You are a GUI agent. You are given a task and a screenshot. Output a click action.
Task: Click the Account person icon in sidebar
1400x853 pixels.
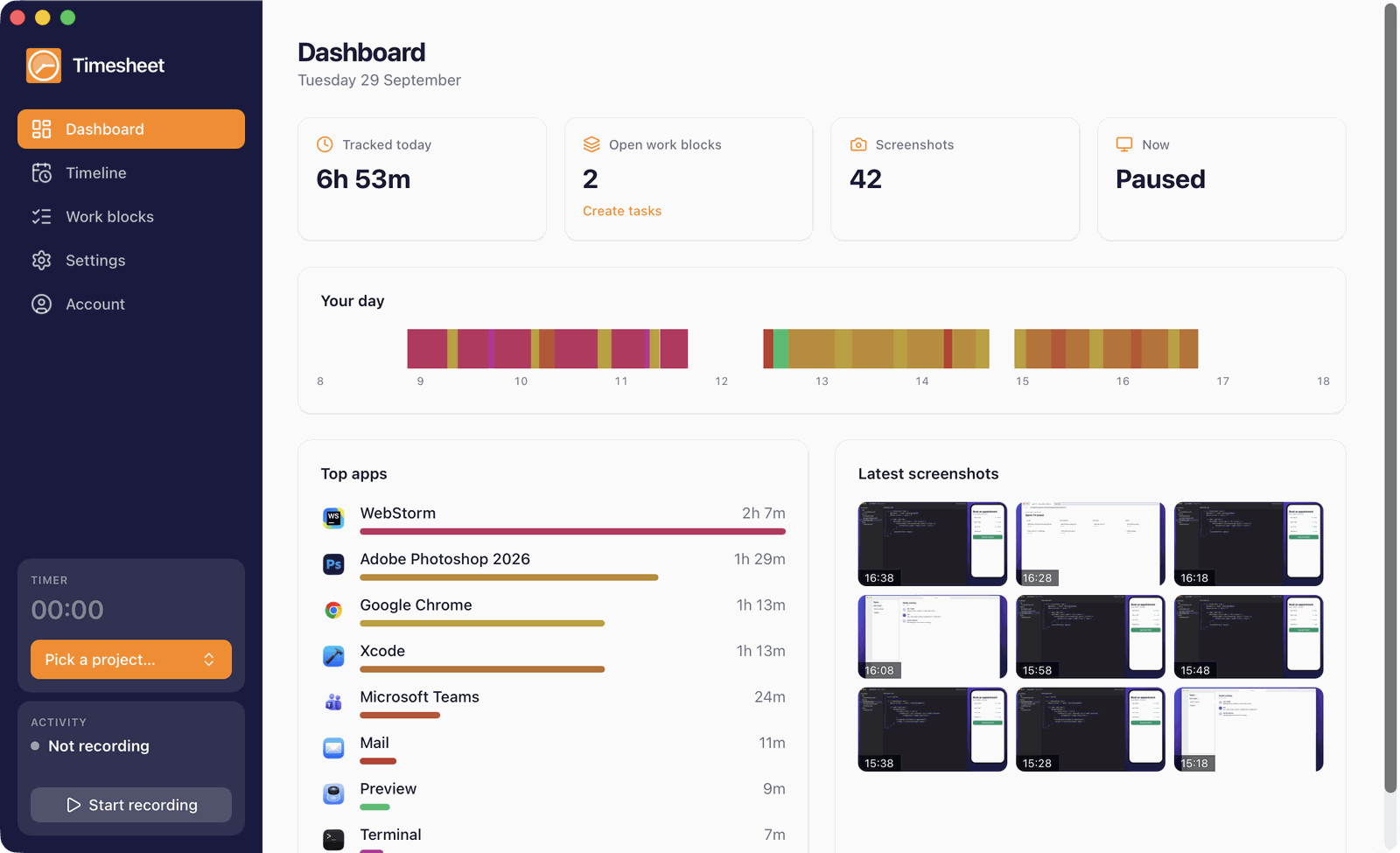[x=41, y=304]
